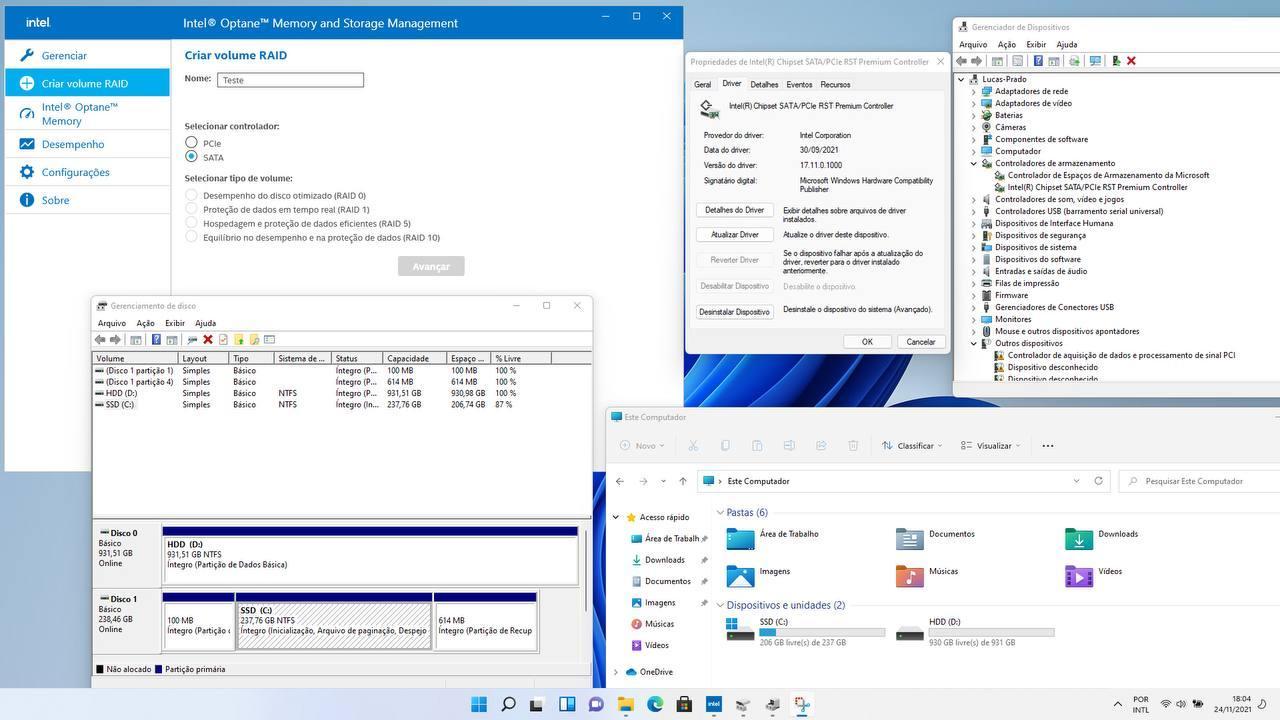Screen dimensions: 1280x720
Task: Click Detalhes do Driver button
Action: coord(734,210)
